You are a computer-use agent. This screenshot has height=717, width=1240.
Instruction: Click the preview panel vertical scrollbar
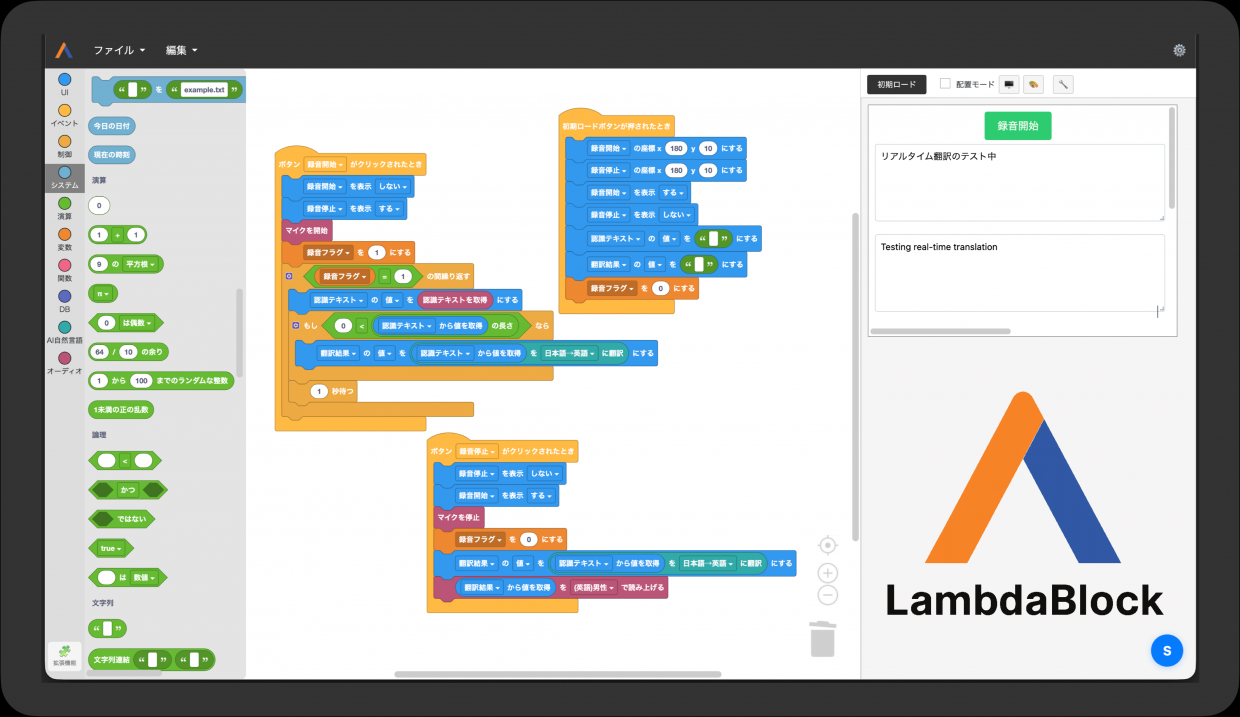(x=1172, y=158)
